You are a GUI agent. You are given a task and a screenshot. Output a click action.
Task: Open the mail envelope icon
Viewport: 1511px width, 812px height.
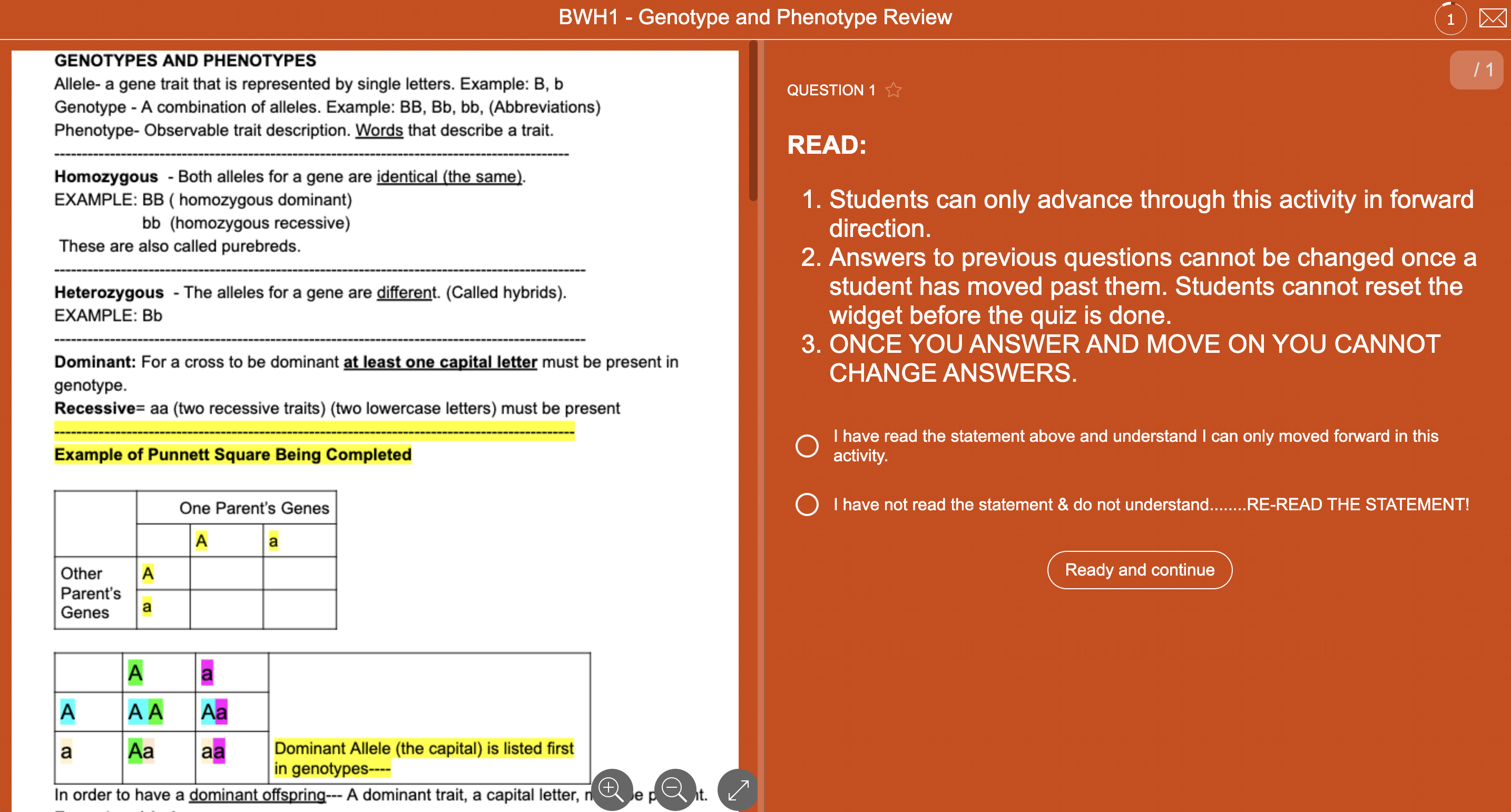pos(1492,18)
